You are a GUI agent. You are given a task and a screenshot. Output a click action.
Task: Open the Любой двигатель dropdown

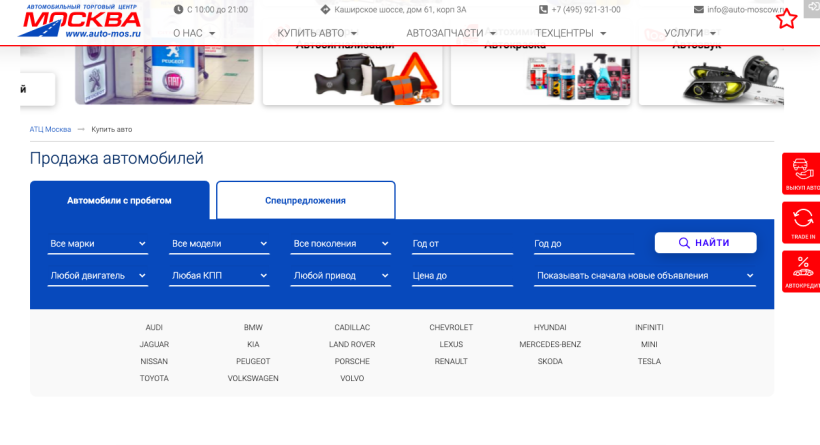click(98, 276)
